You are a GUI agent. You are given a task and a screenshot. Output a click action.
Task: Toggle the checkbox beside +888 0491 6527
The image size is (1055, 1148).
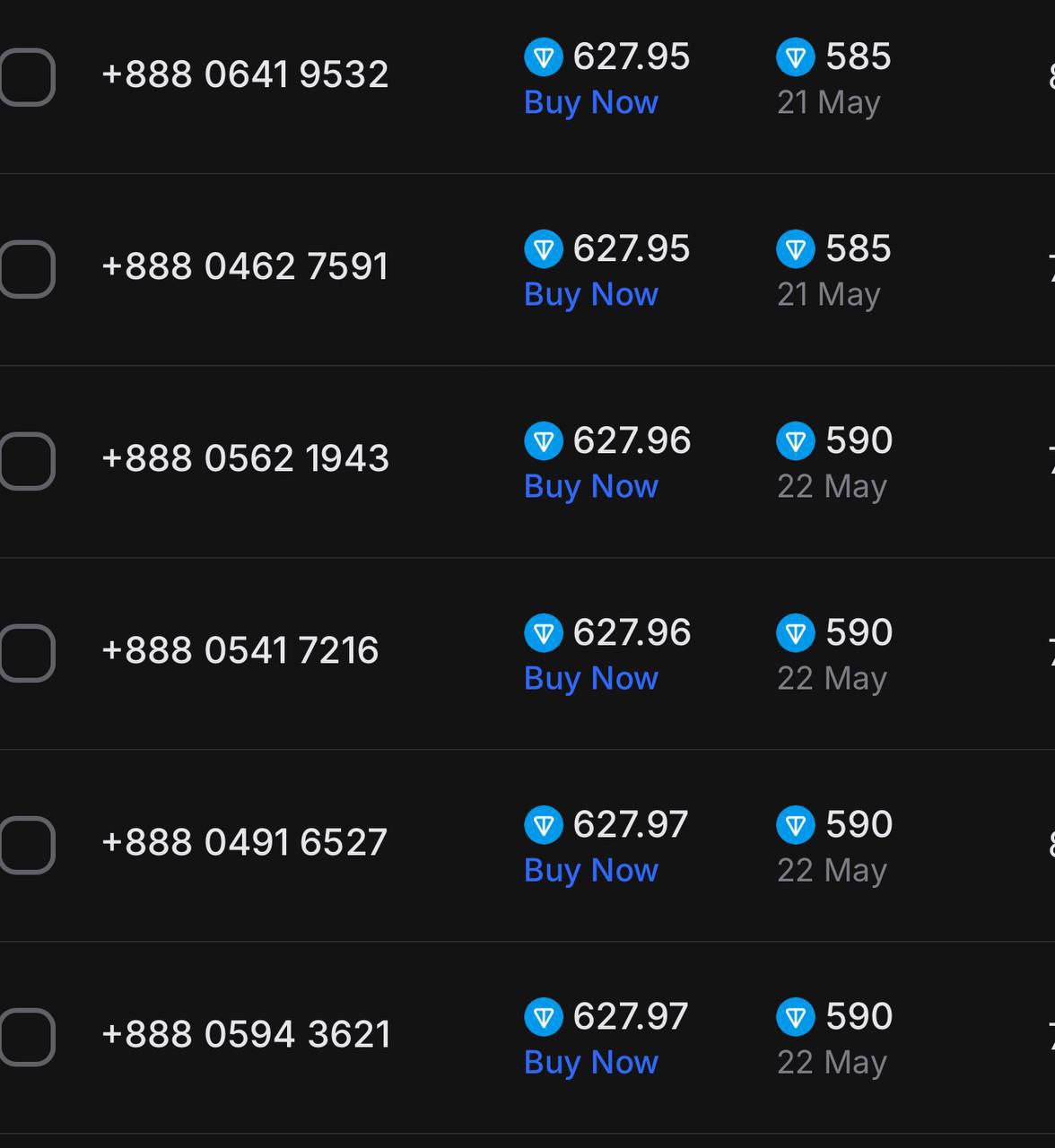point(26,845)
